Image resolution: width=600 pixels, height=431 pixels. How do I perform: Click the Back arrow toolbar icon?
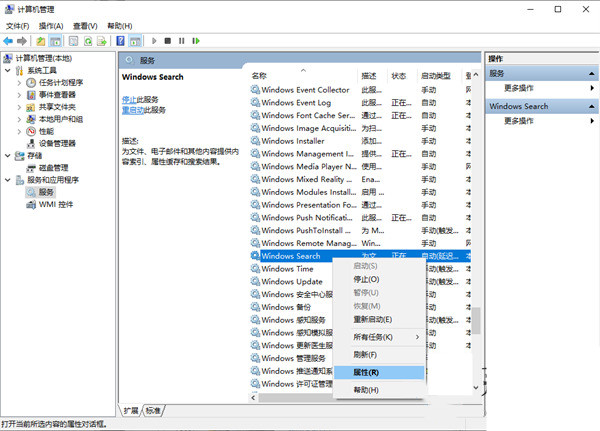tap(8, 41)
